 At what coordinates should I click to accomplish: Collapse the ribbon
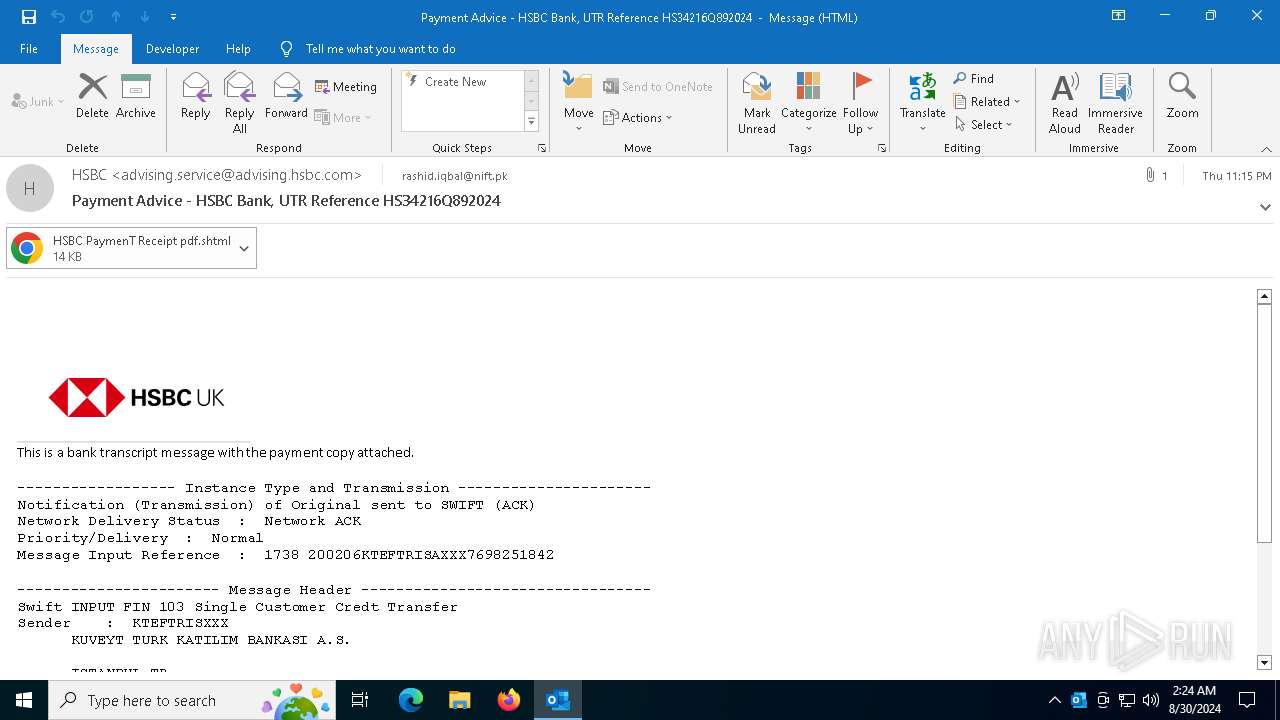click(1266, 149)
